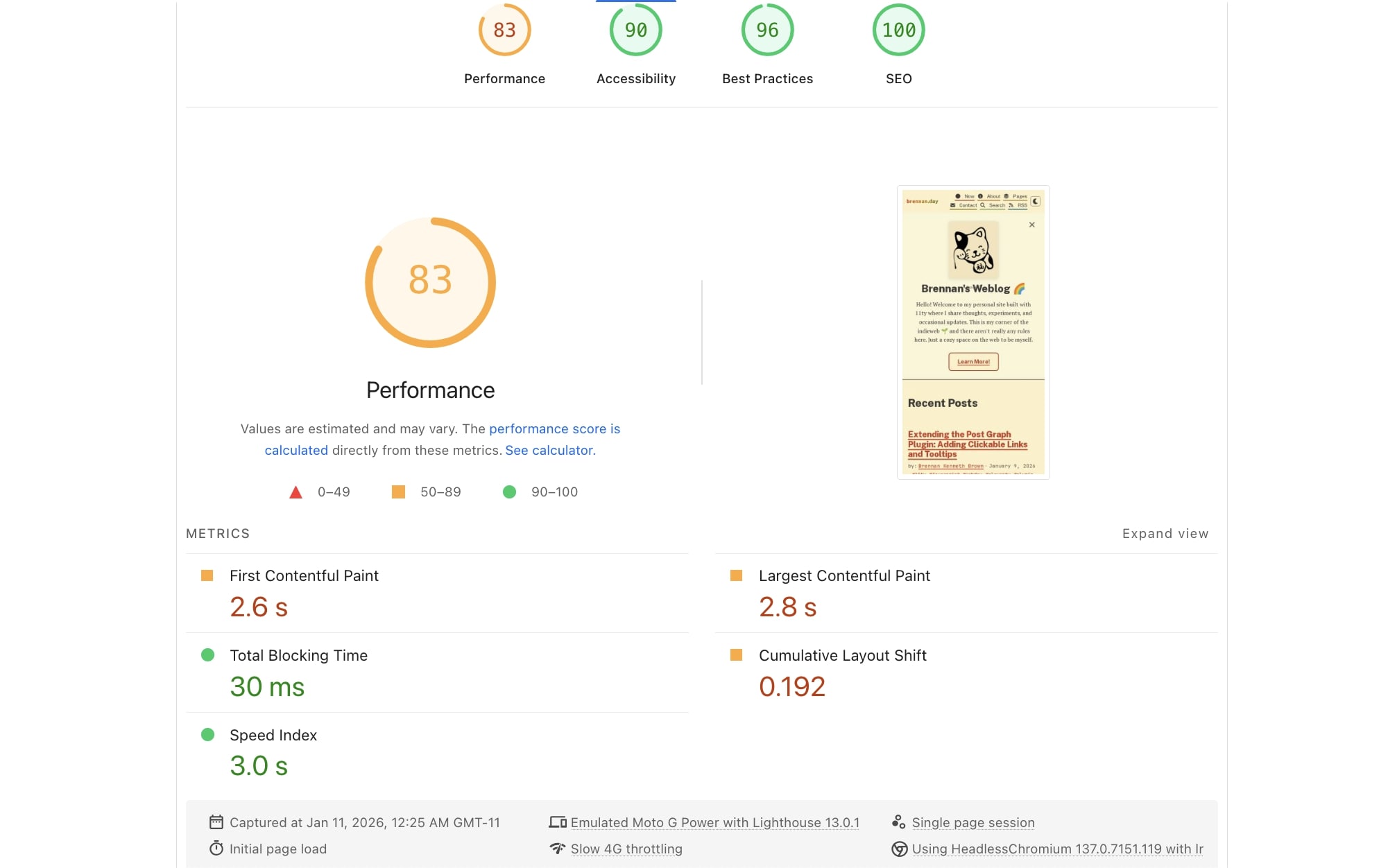The width and height of the screenshot is (1397, 868).
Task: Click the stopwatch icon beside Initial page load
Action: coord(217,848)
